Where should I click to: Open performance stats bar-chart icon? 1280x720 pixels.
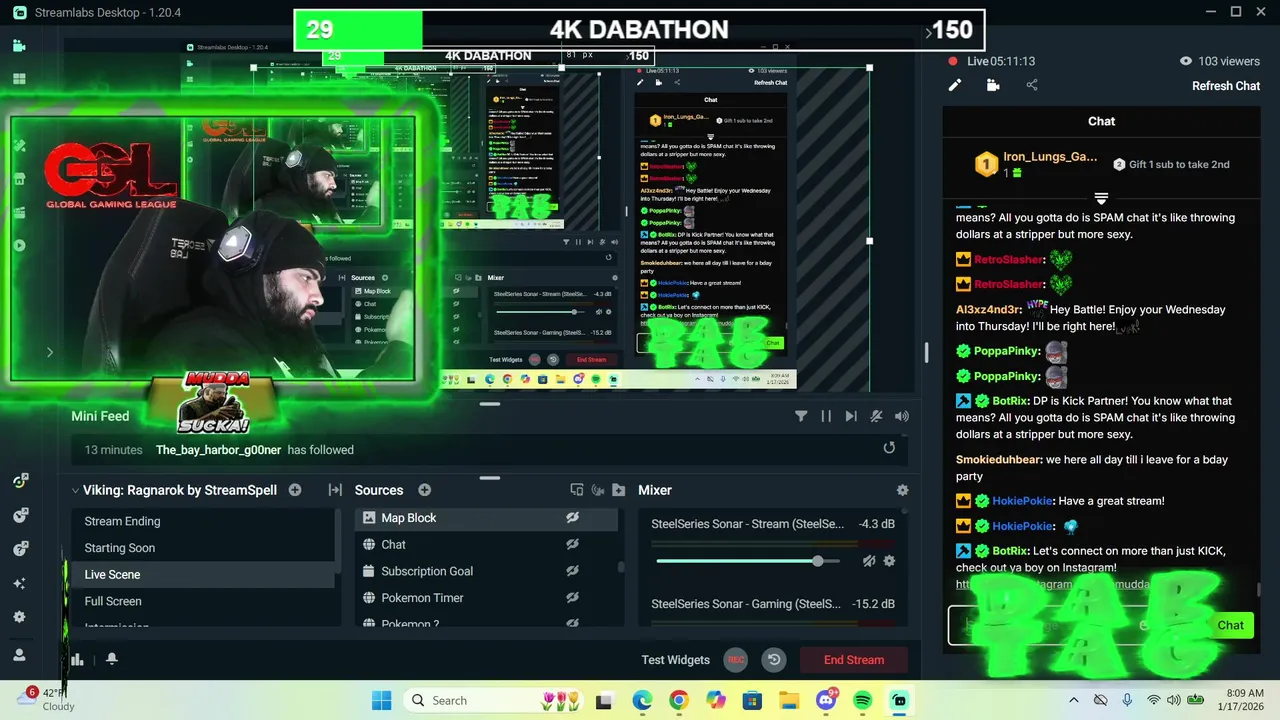tap(78, 659)
